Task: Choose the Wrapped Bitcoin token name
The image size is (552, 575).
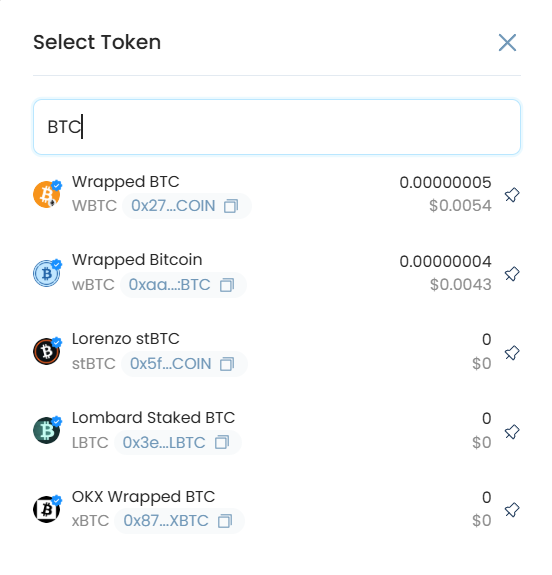Action: [137, 260]
